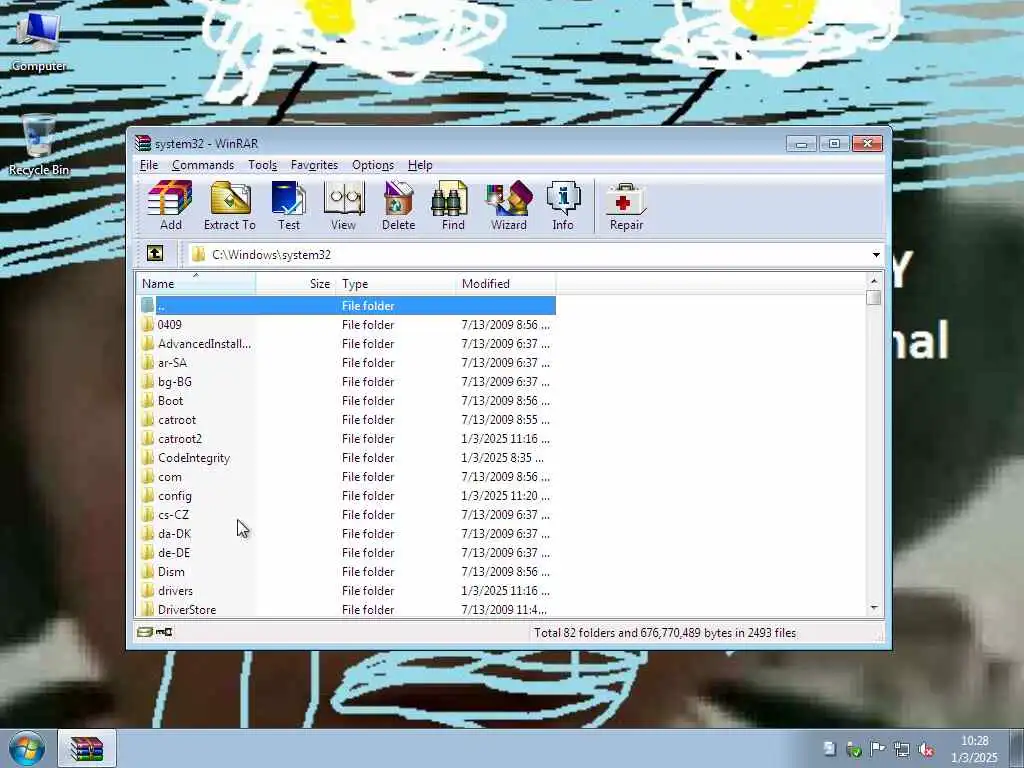Open the Computer desktop icon
The width and height of the screenshot is (1024, 768).
(x=39, y=40)
